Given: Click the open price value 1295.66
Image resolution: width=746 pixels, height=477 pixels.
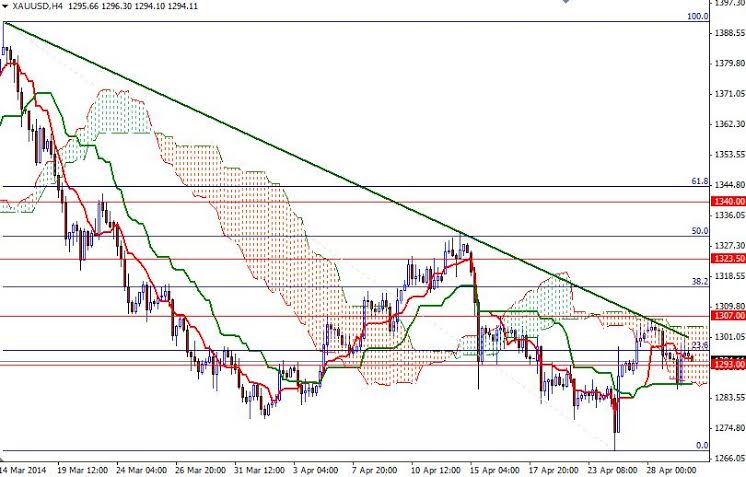Looking at the screenshot, I should [84, 6].
